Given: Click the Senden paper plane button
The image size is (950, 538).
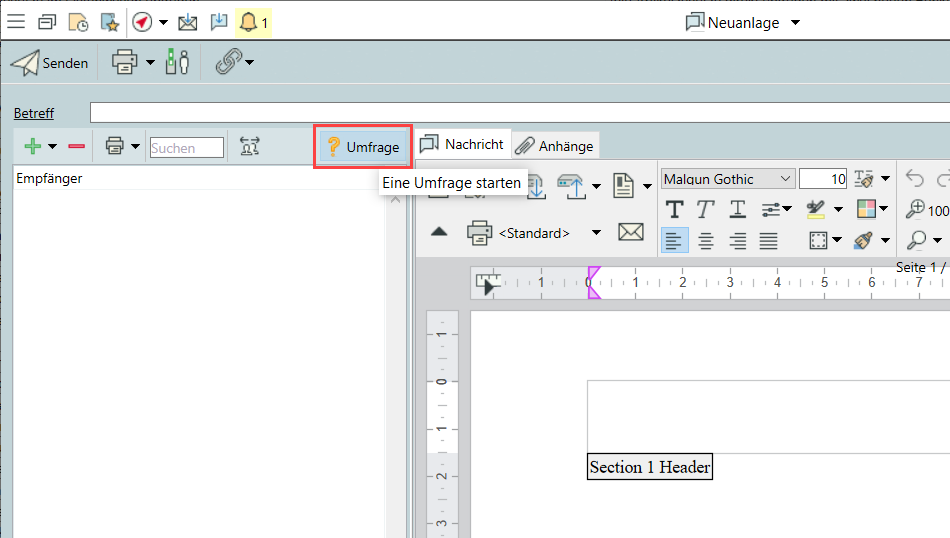Looking at the screenshot, I should click(x=50, y=63).
